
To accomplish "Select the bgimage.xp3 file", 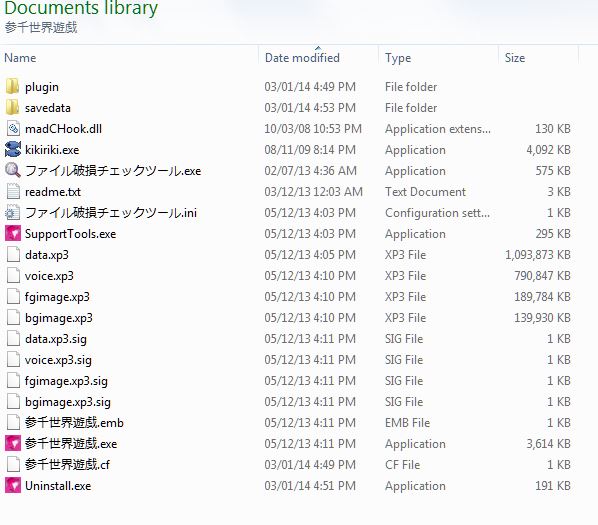I will point(59,318).
